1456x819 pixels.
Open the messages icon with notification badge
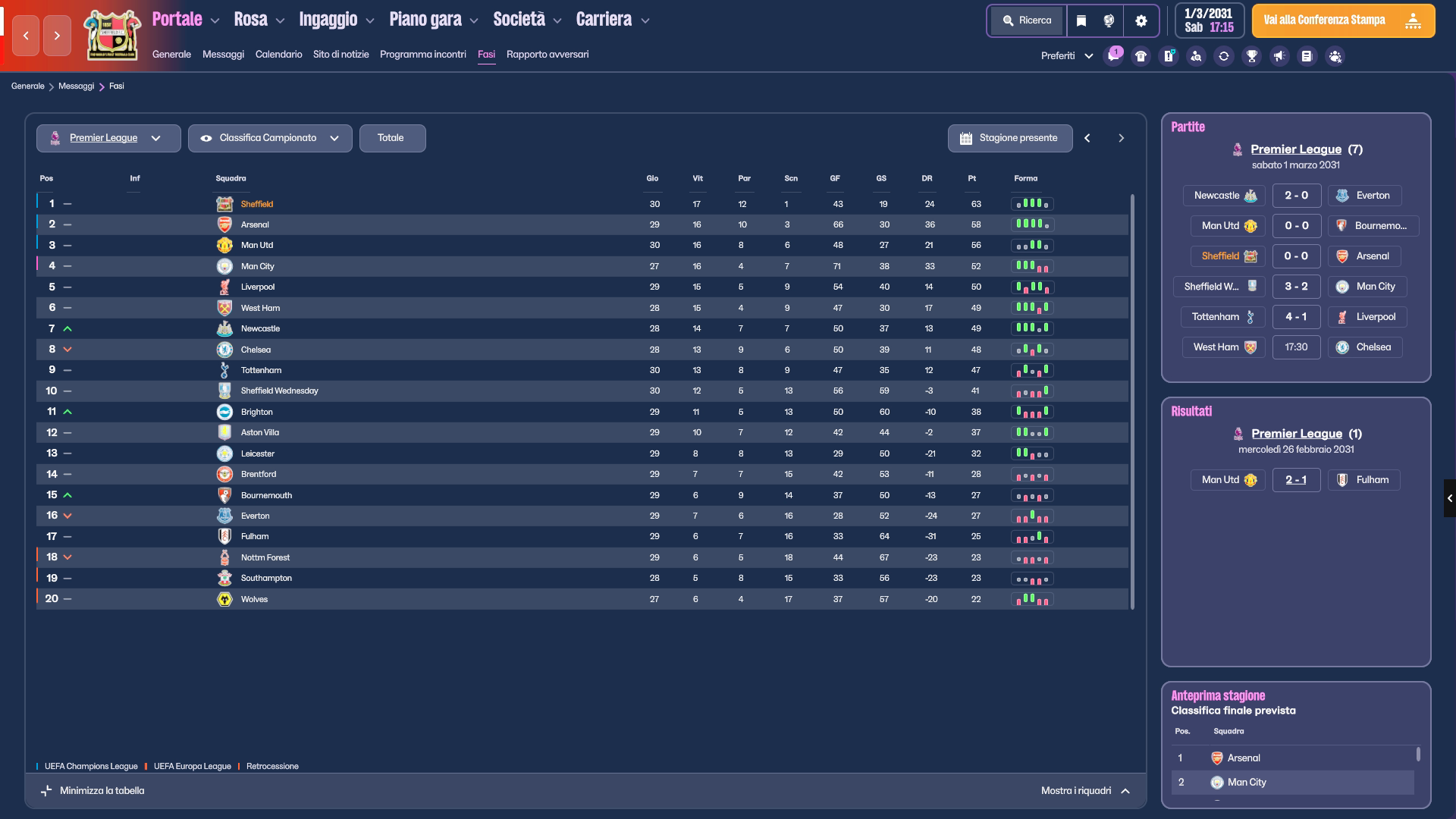click(x=1113, y=56)
